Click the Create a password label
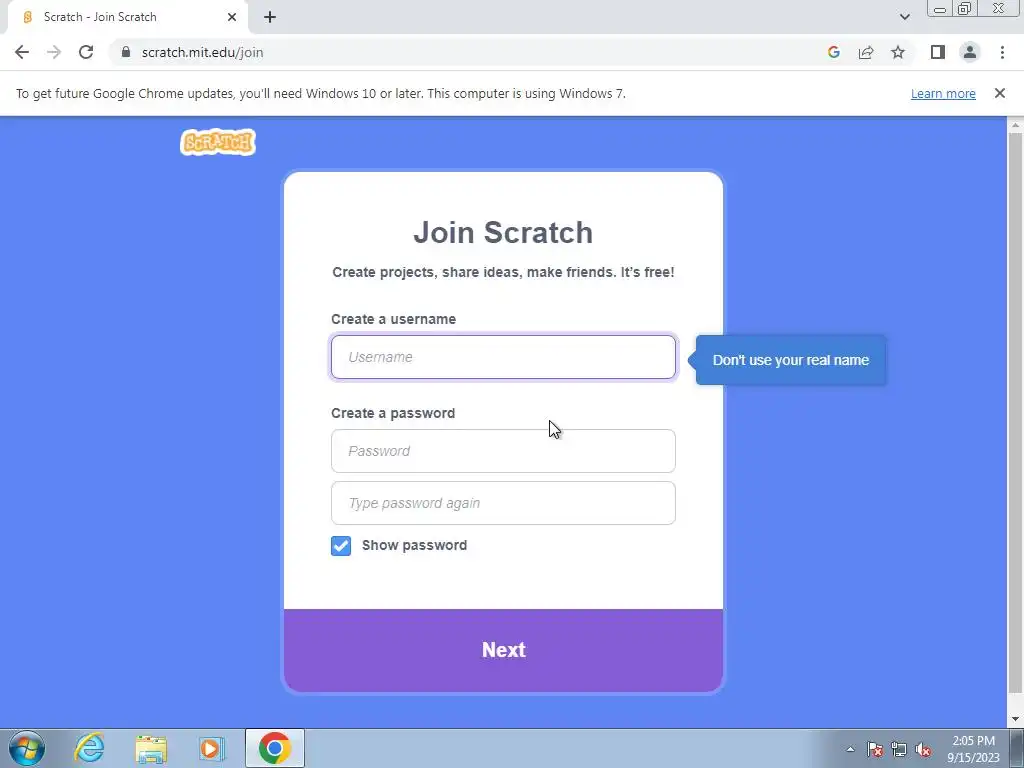 click(392, 413)
